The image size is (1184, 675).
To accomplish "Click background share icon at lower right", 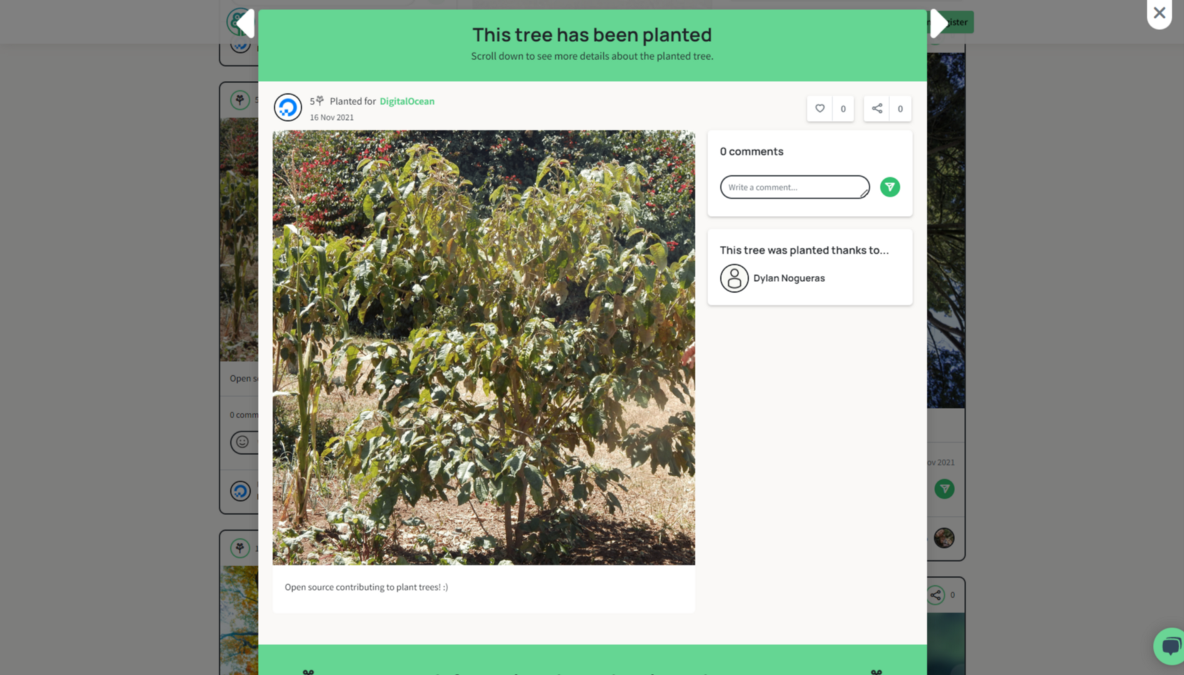I will [x=936, y=595].
